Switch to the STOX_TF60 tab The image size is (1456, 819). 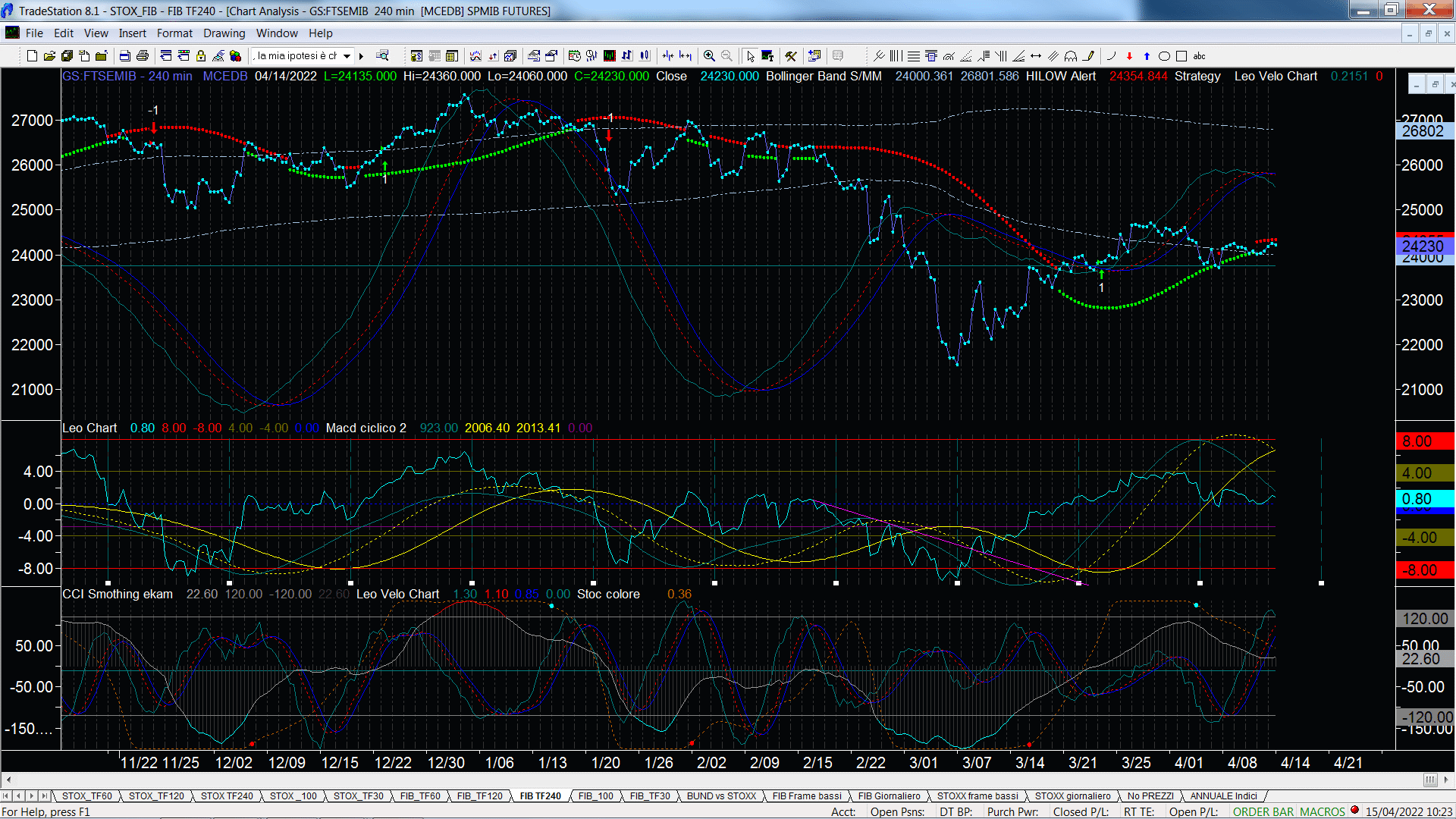[86, 795]
